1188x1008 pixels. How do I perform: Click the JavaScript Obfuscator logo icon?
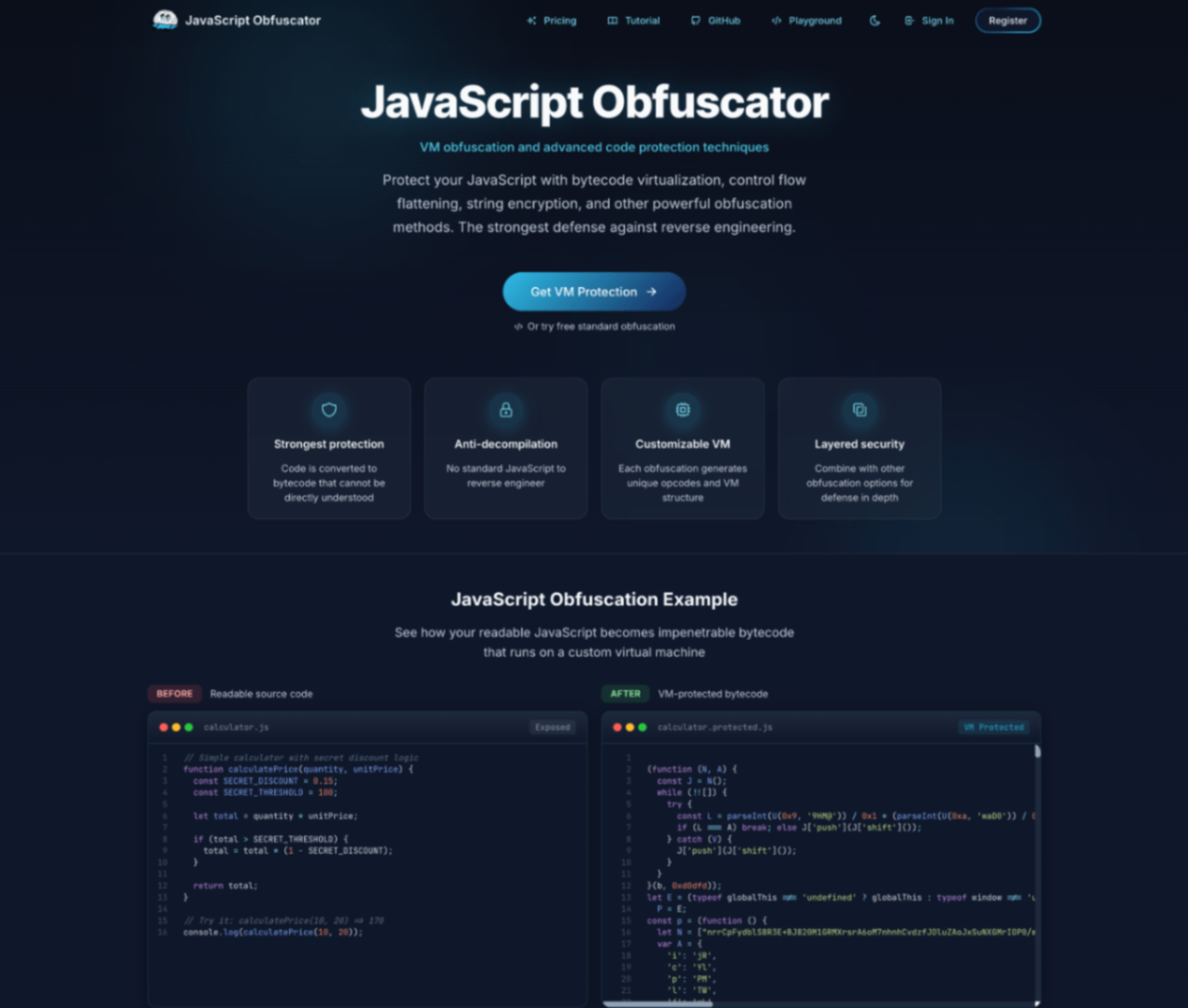pos(166,20)
